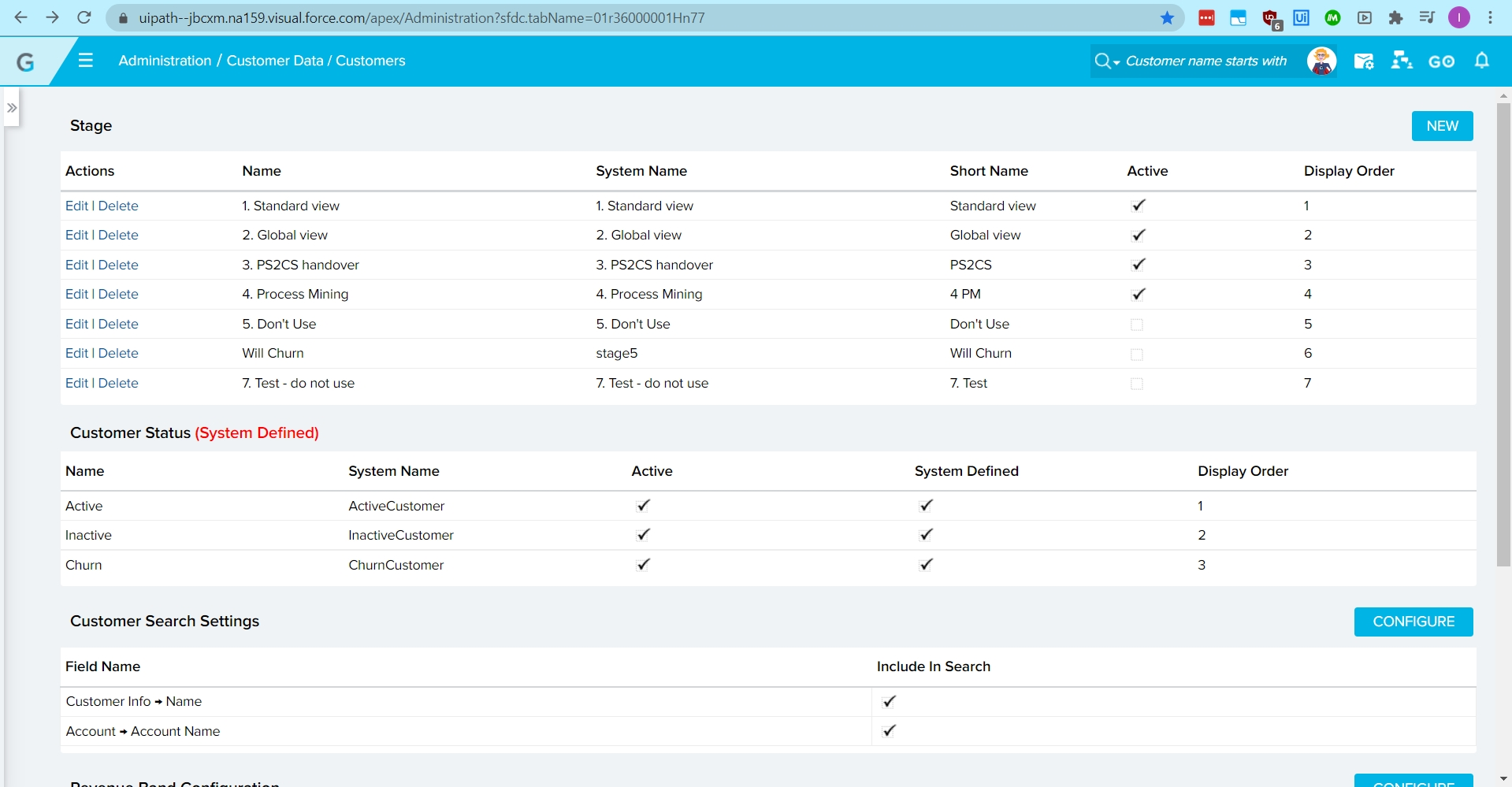Delete the 3. PS2CS handover stage

tap(118, 265)
